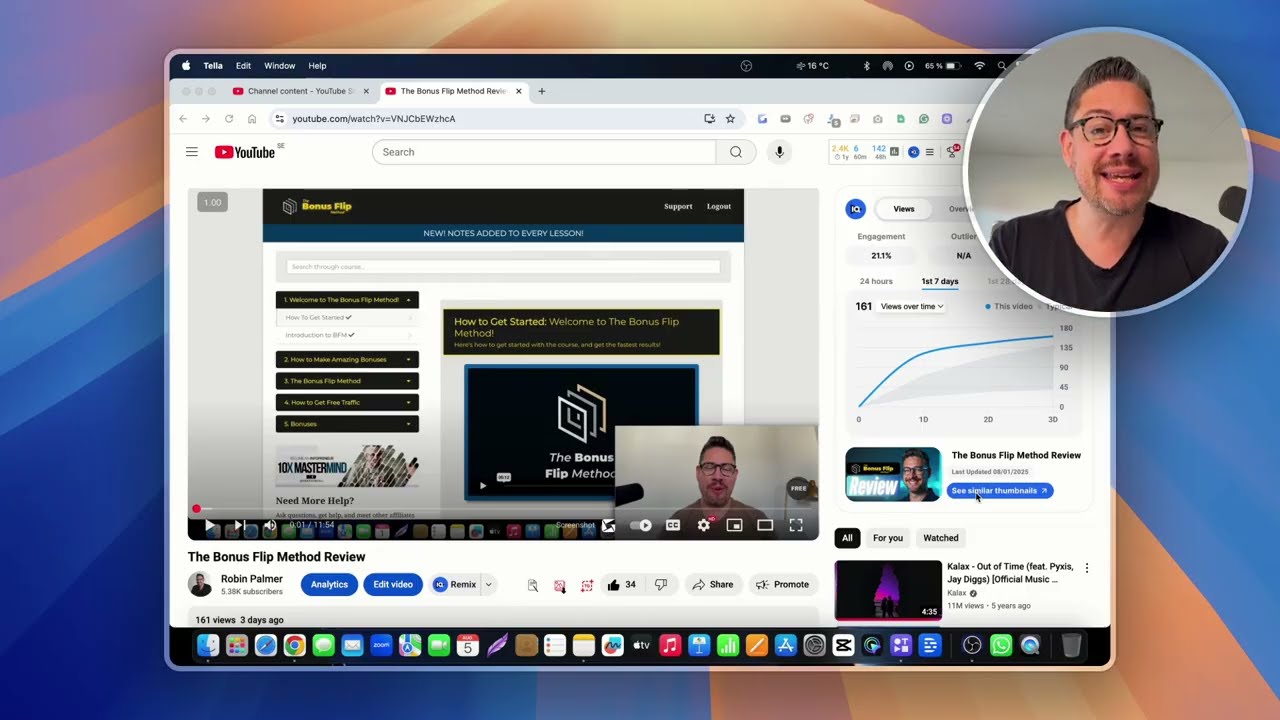Open Chrome home page button

[x=251, y=118]
